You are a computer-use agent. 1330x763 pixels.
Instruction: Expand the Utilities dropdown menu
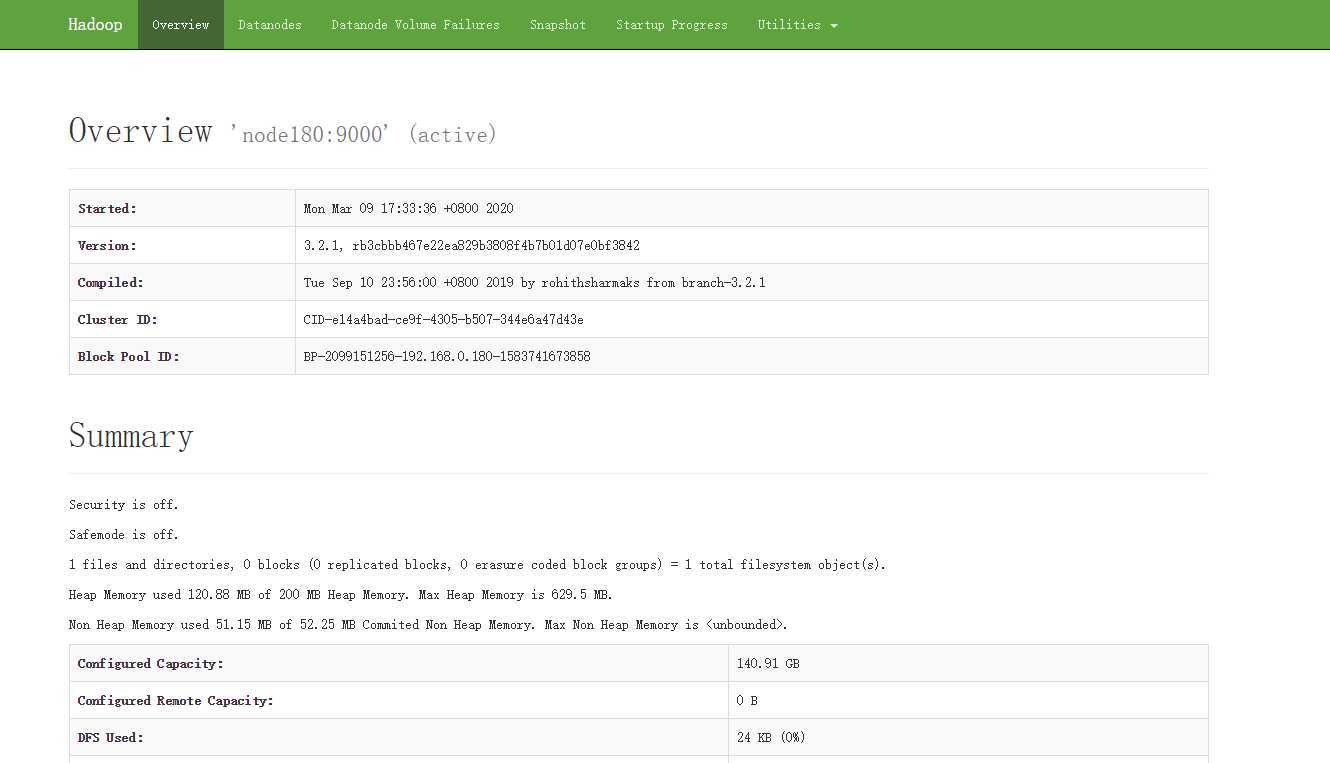(797, 24)
